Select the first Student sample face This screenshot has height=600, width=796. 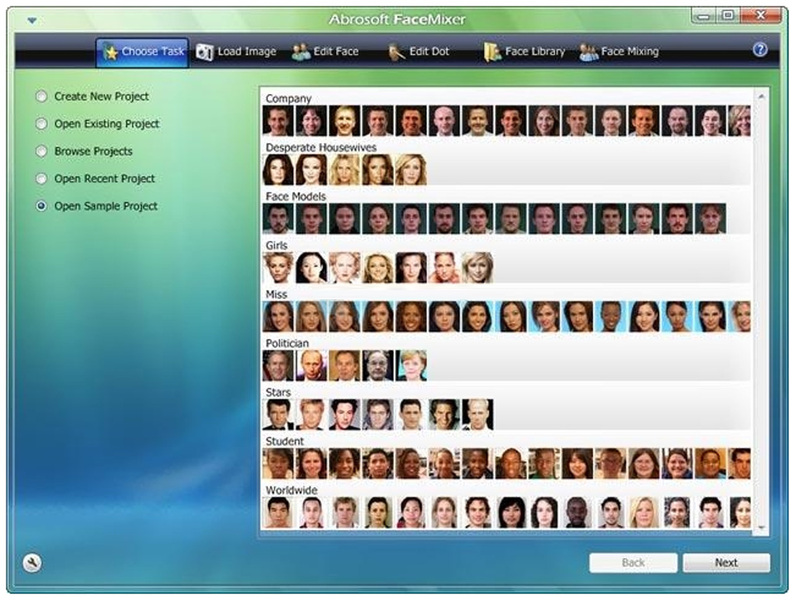coord(278,463)
